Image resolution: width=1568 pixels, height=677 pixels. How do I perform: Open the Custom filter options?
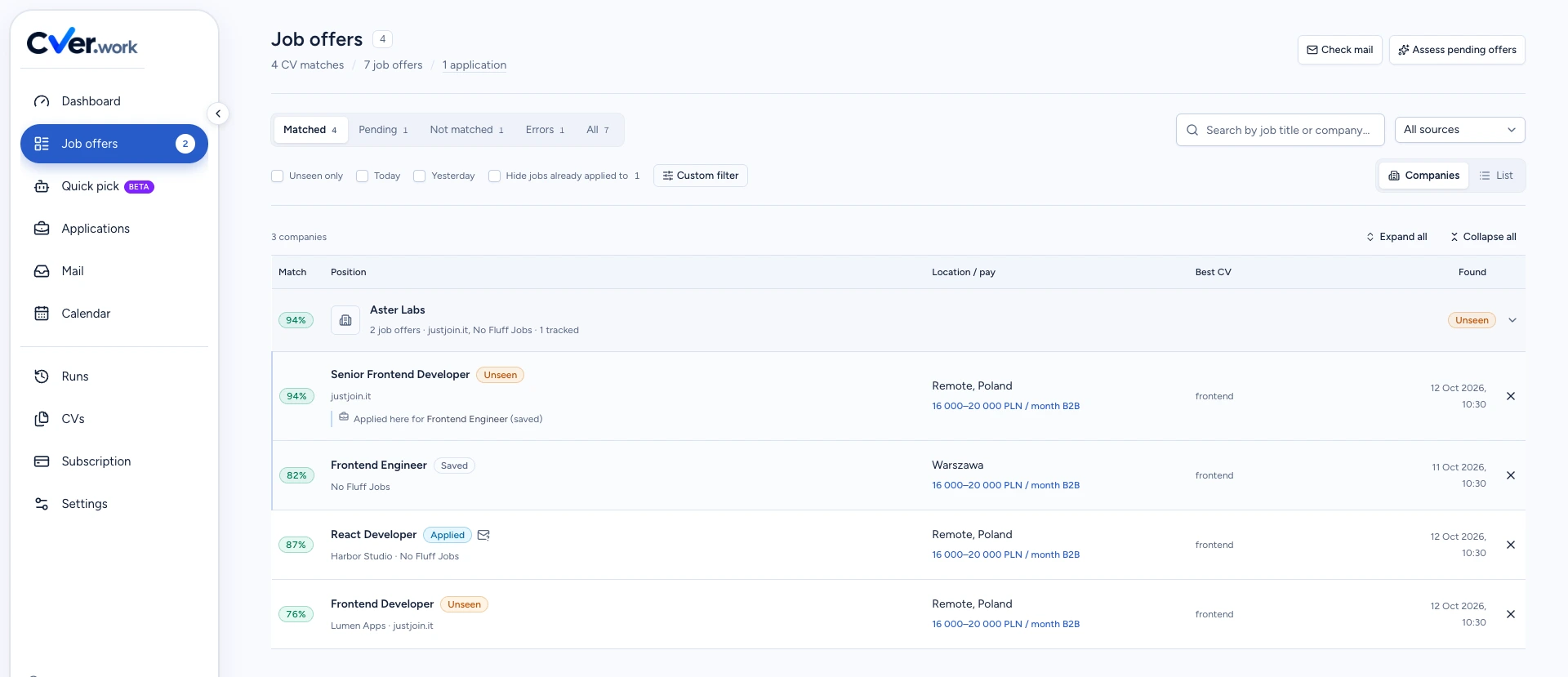(x=701, y=176)
